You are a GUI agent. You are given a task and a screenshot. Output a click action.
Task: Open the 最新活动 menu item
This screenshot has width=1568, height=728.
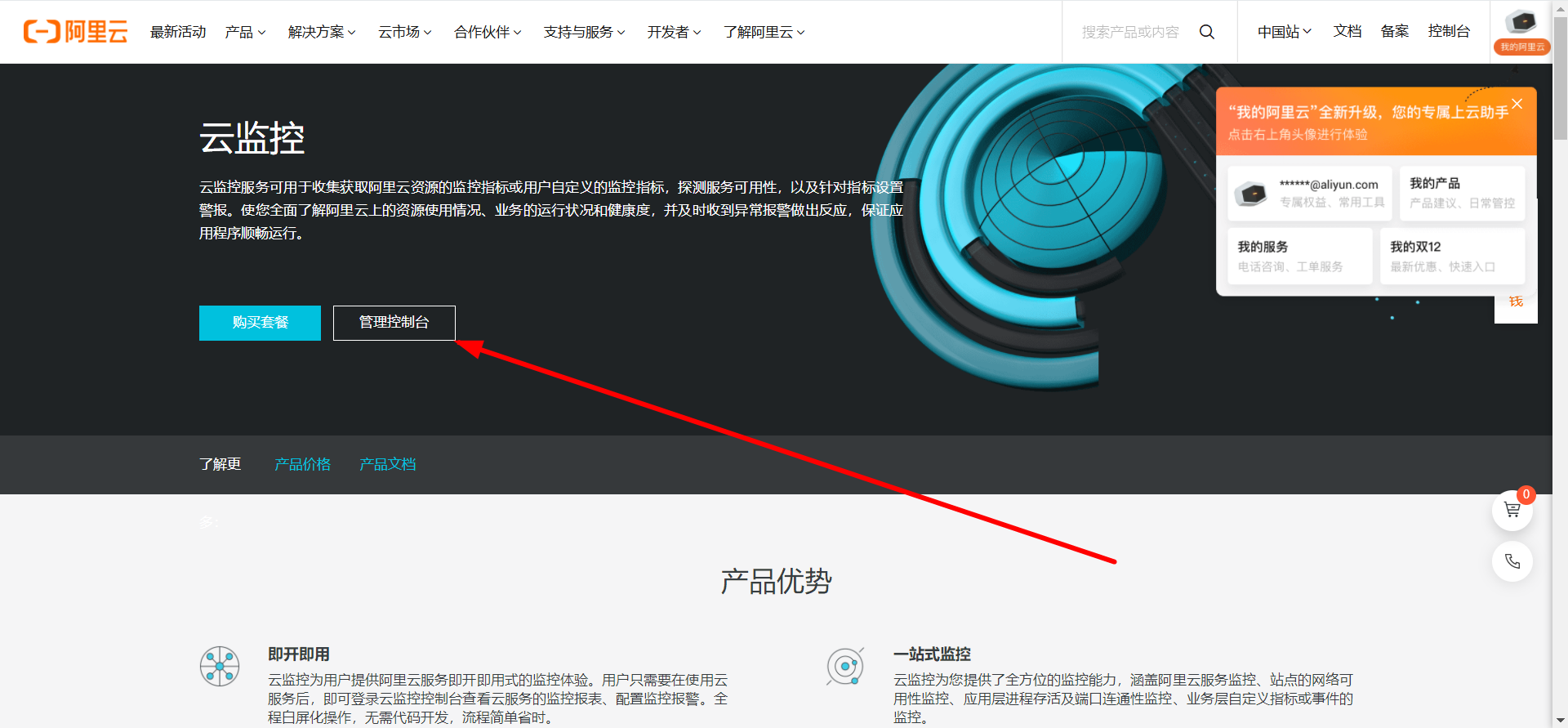click(x=178, y=32)
